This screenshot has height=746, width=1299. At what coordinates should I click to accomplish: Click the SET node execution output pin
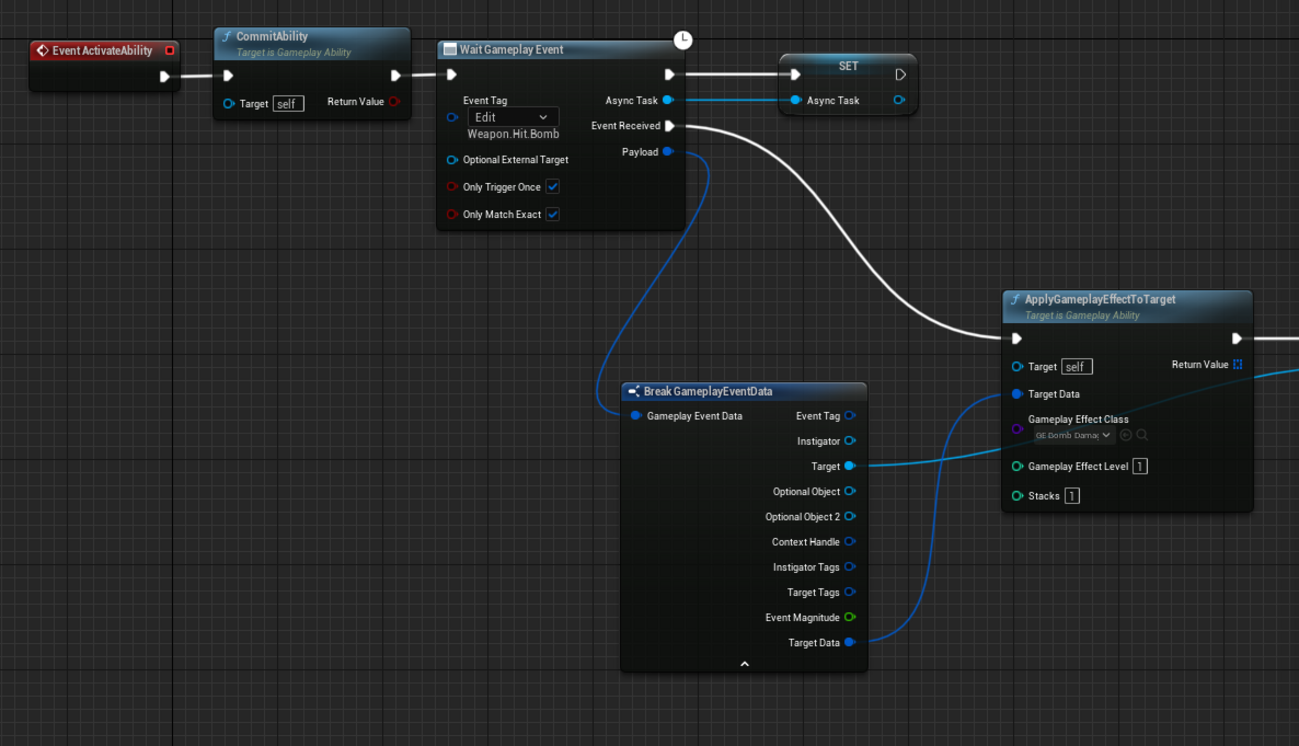pyautogui.click(x=900, y=74)
